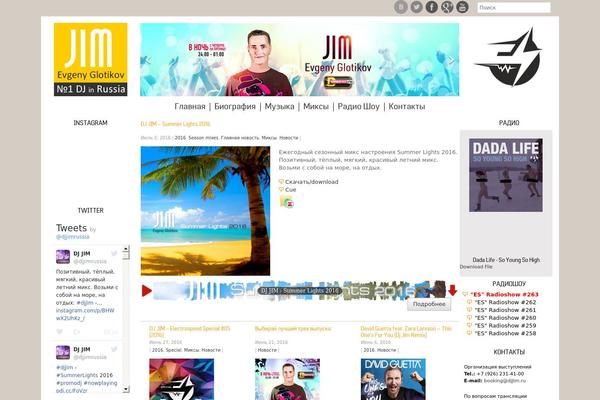This screenshot has height=400, width=600.
Task: Click the #SummerLights hashtag in second tweet
Action: point(77,375)
